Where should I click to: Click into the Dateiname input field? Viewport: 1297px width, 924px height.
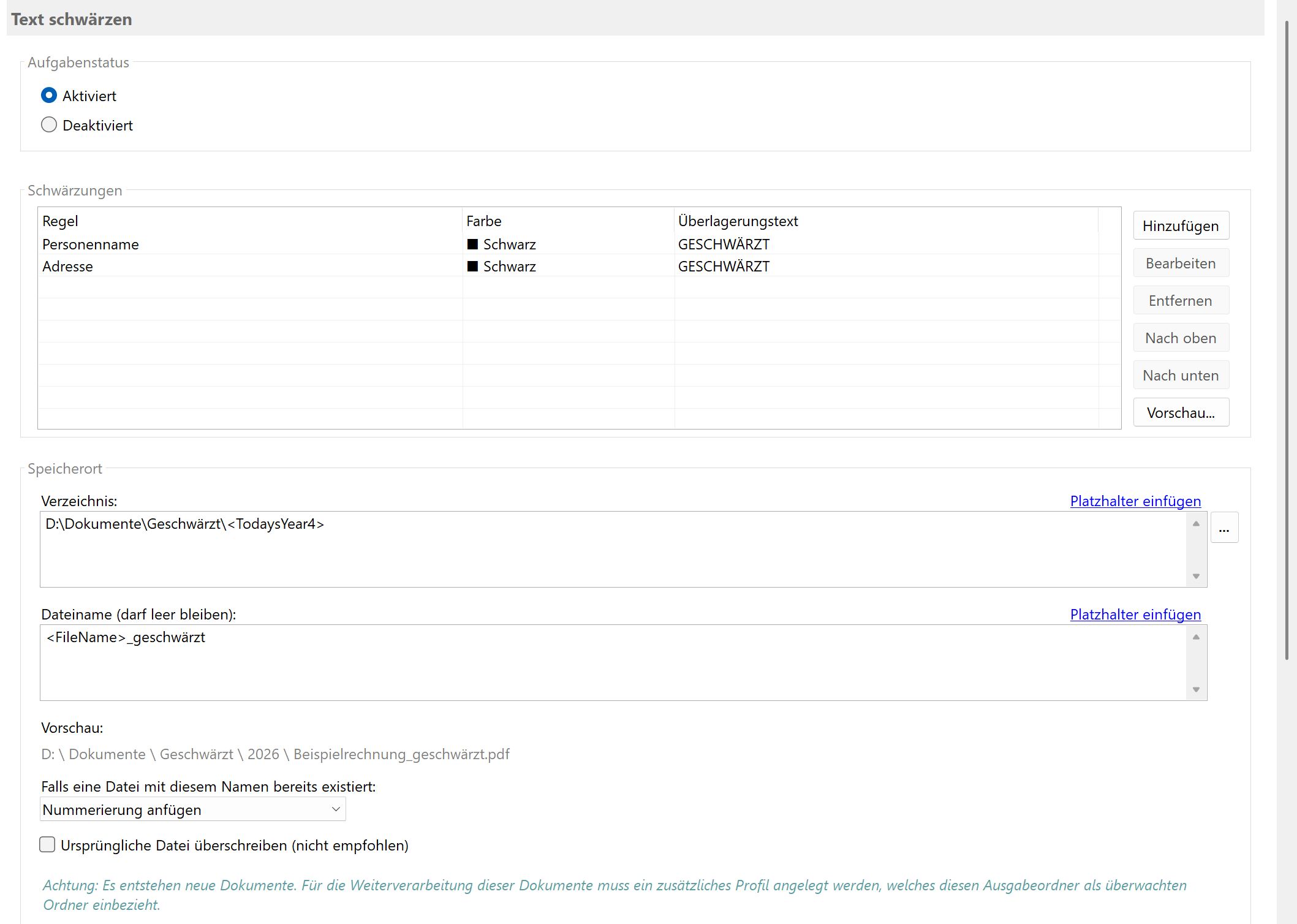click(613, 662)
